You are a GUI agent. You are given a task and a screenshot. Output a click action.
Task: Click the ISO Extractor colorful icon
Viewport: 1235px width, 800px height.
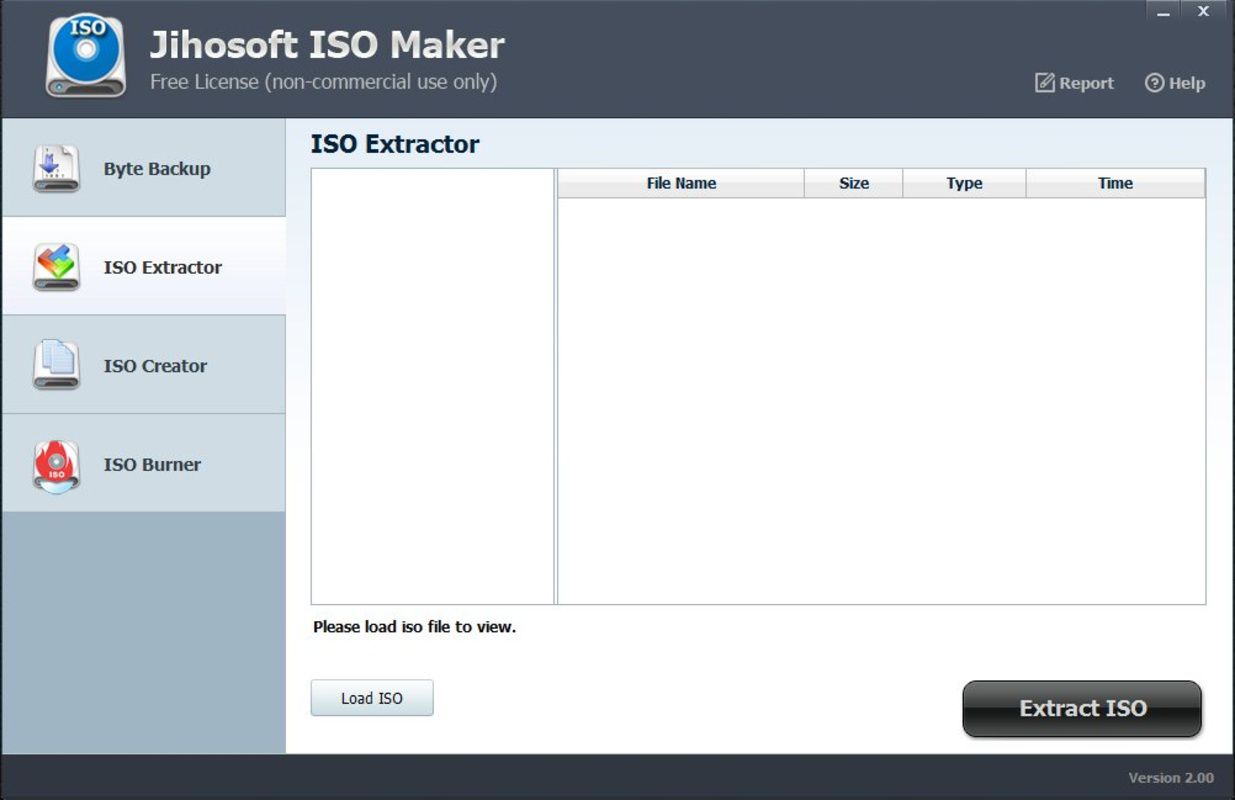tap(56, 267)
